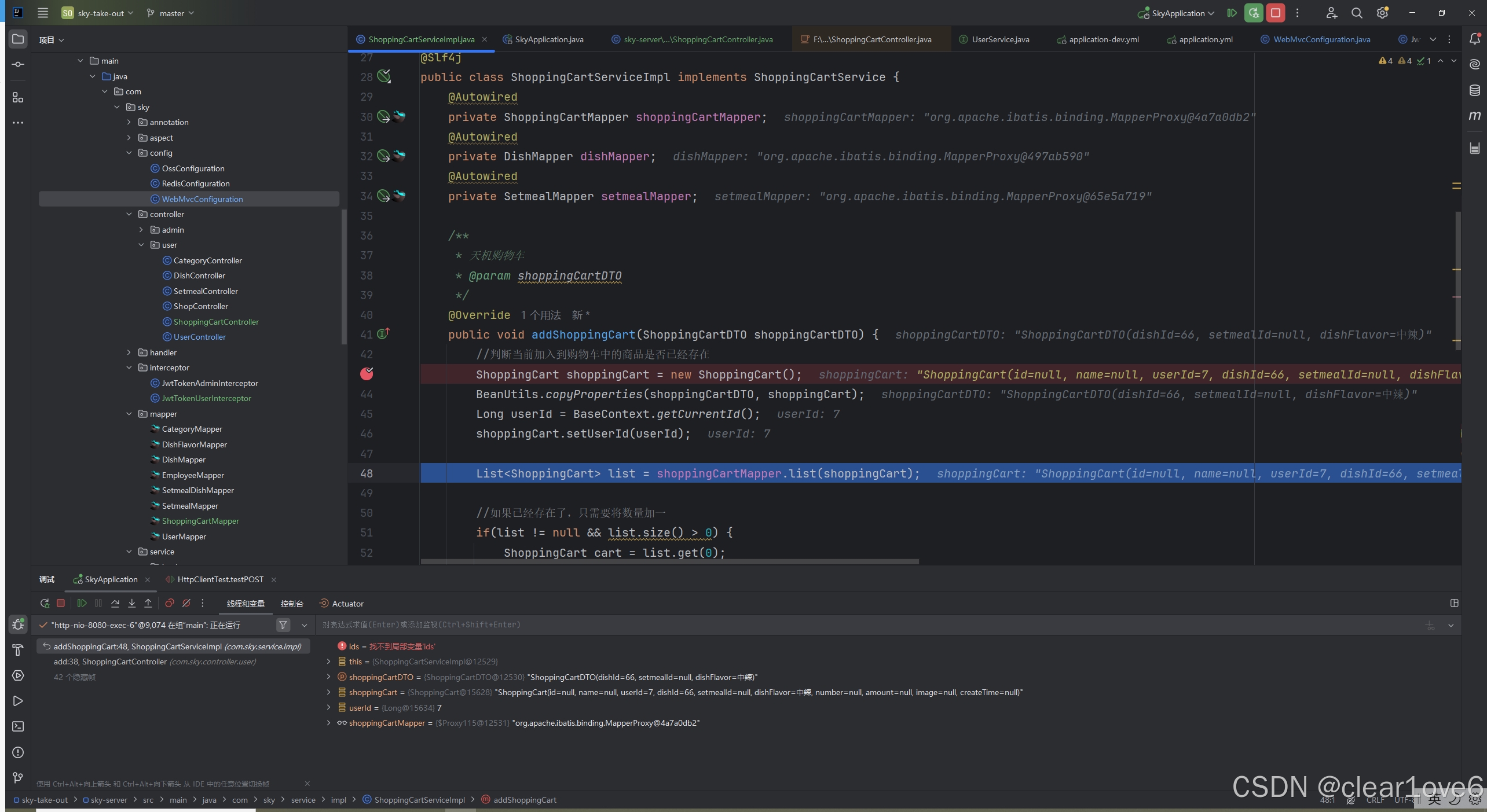The image size is (1487, 812).
Task: Collapse the interceptor folder in project tree
Action: [129, 368]
